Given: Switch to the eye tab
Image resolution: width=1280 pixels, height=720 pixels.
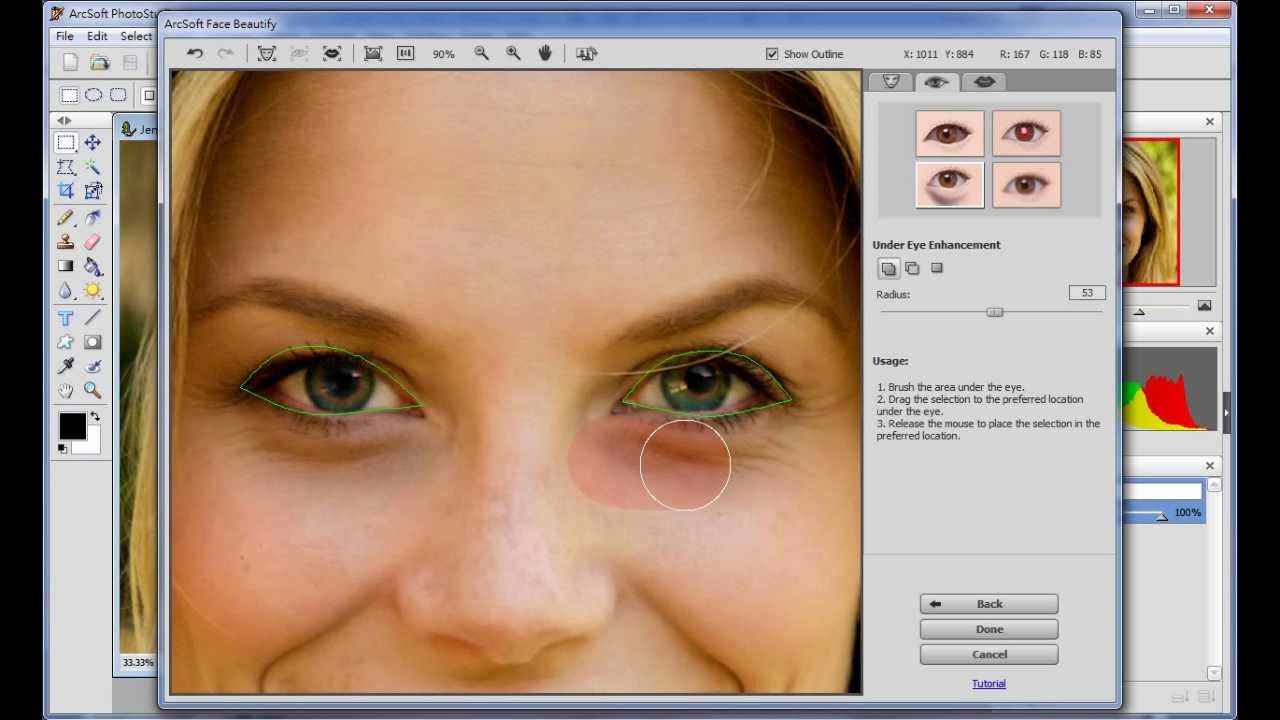Looking at the screenshot, I should tap(936, 82).
